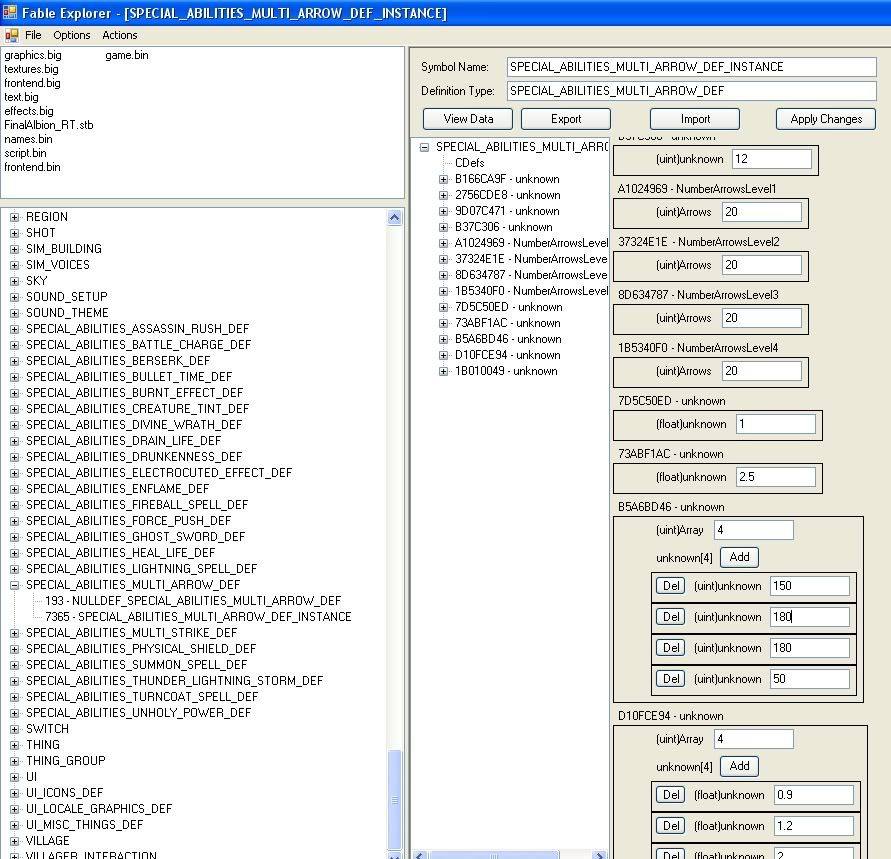Expand the VILLAGE tree node

pyautogui.click(x=15, y=841)
